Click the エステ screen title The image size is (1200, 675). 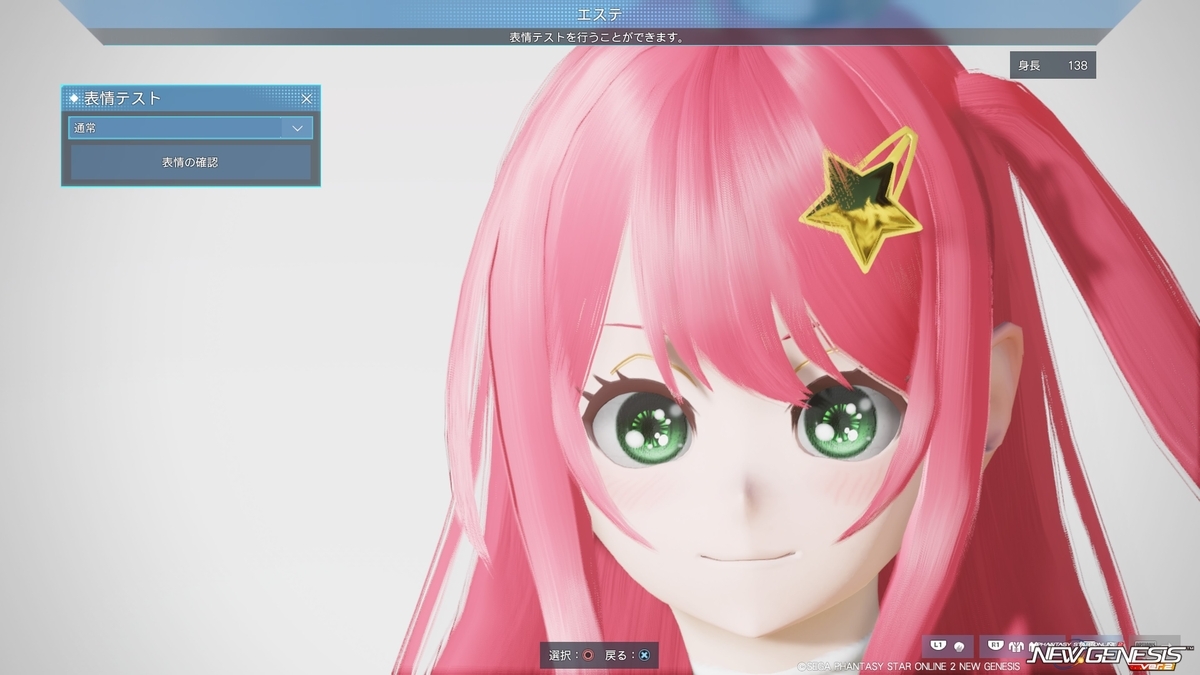pos(600,14)
